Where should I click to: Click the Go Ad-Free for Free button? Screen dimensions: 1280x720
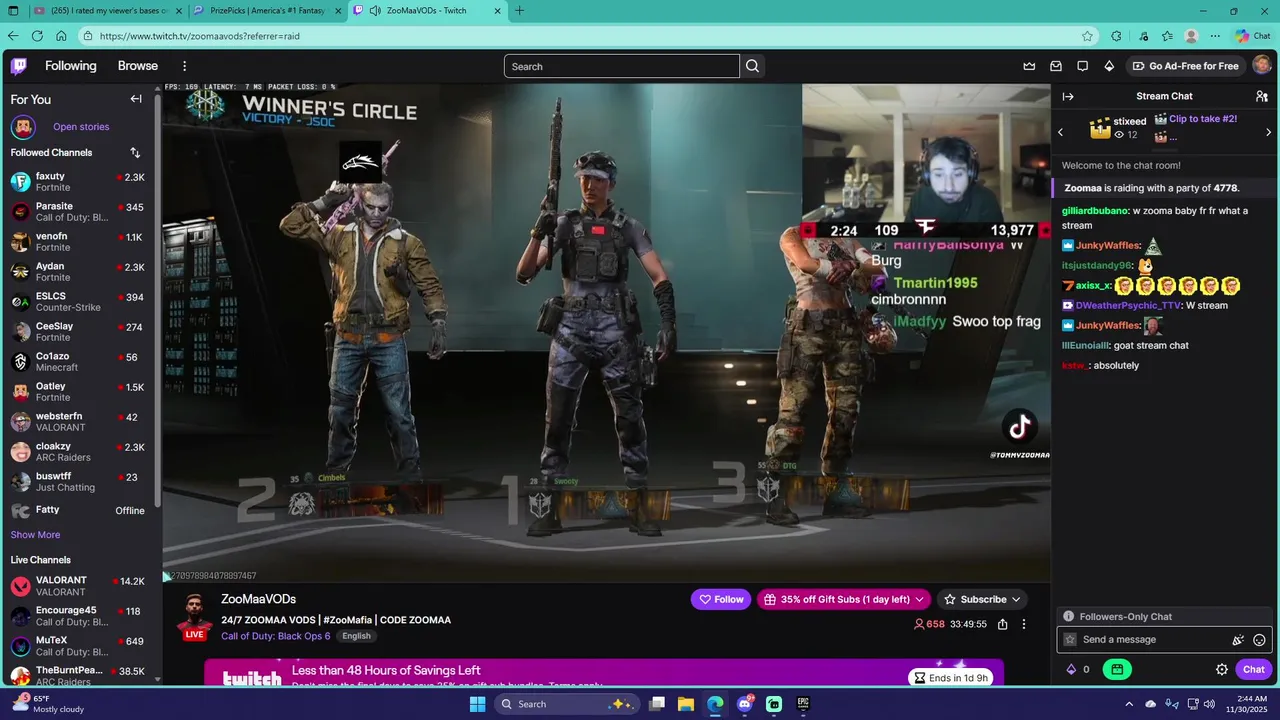(1185, 66)
